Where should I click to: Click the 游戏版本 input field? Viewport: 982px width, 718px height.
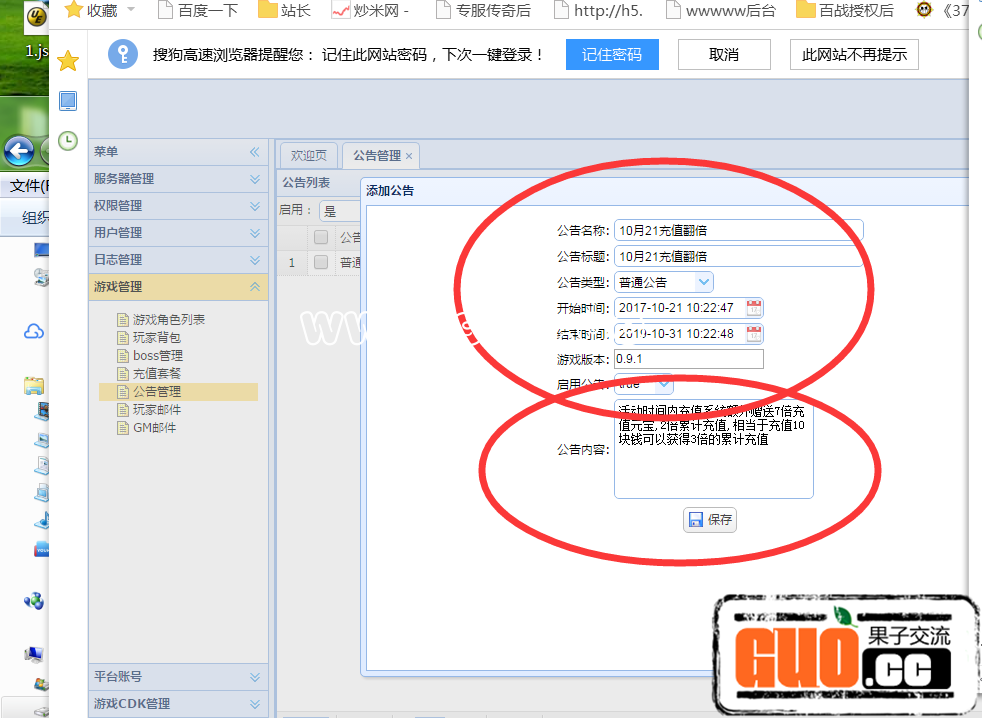point(688,359)
